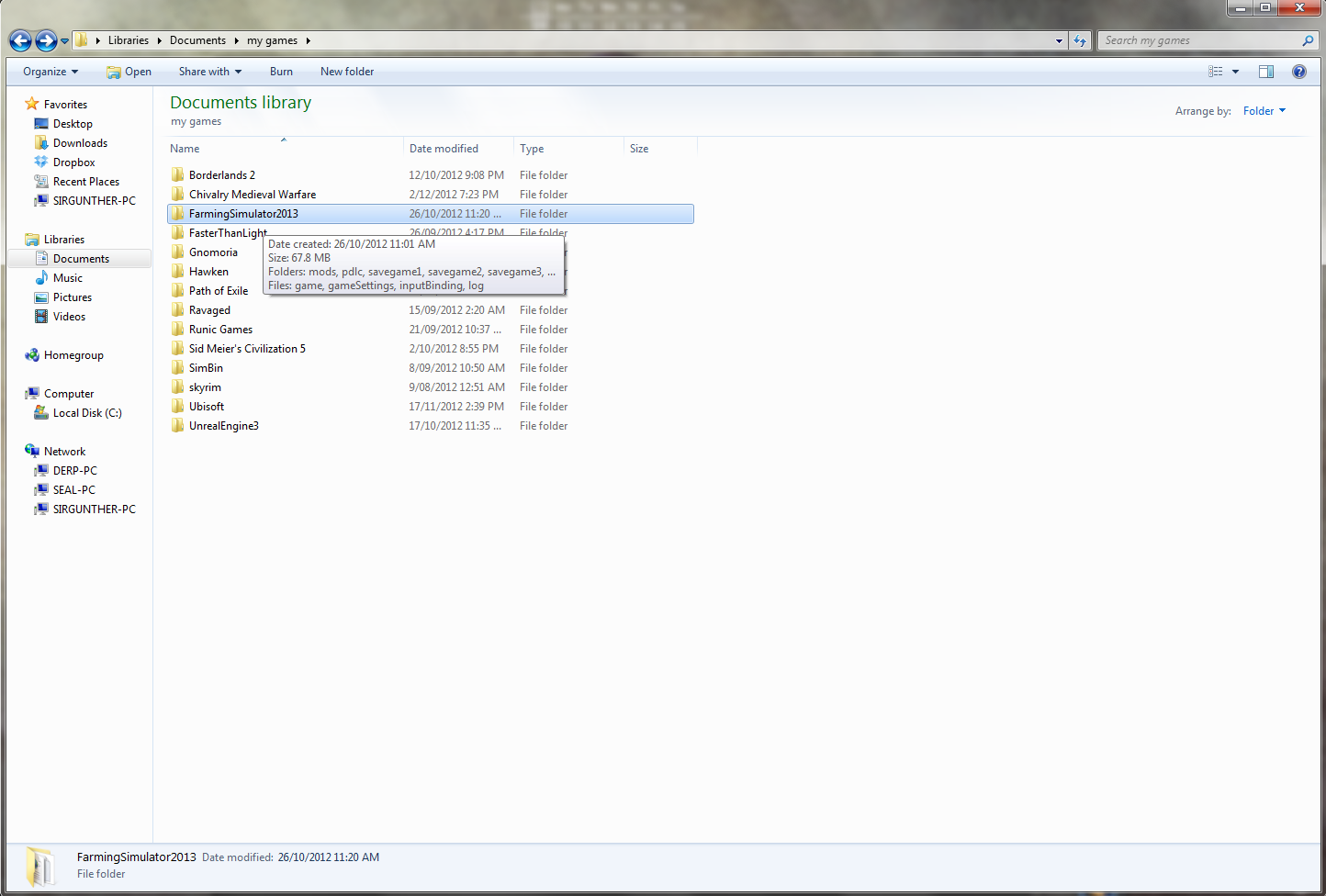Click the Network icon in sidebar

[x=32, y=451]
